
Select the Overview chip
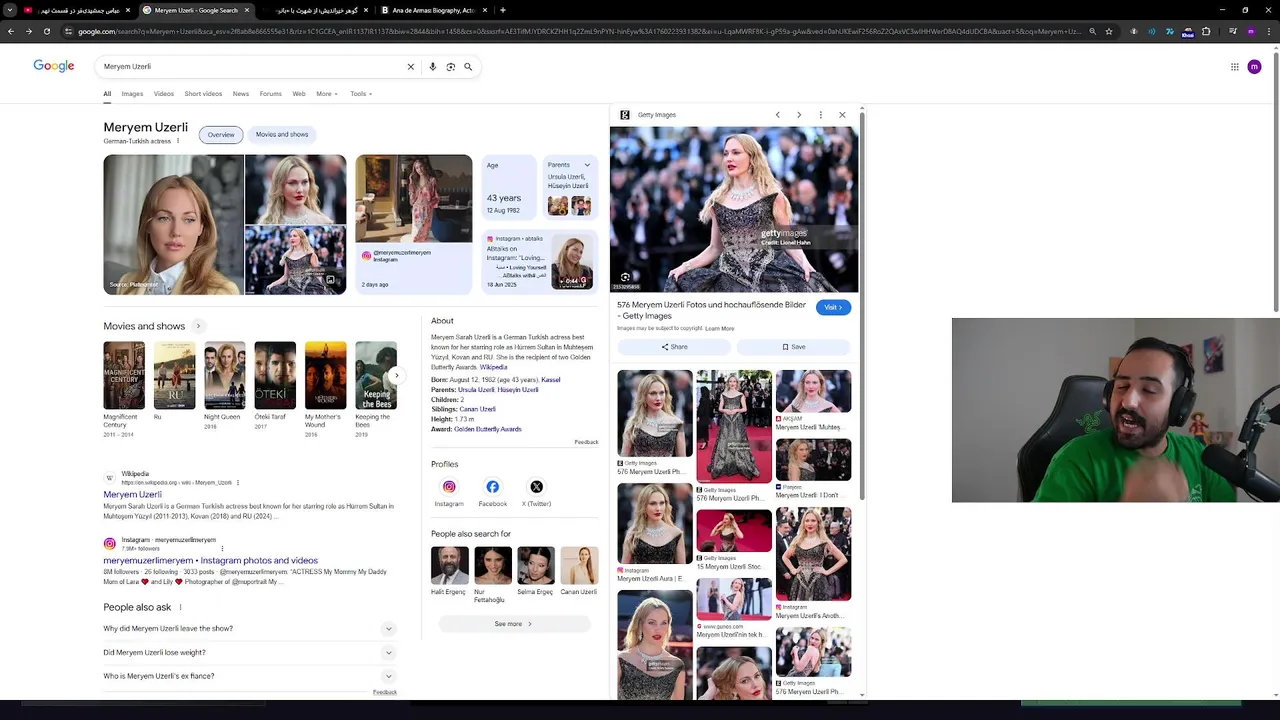pyautogui.click(x=221, y=135)
